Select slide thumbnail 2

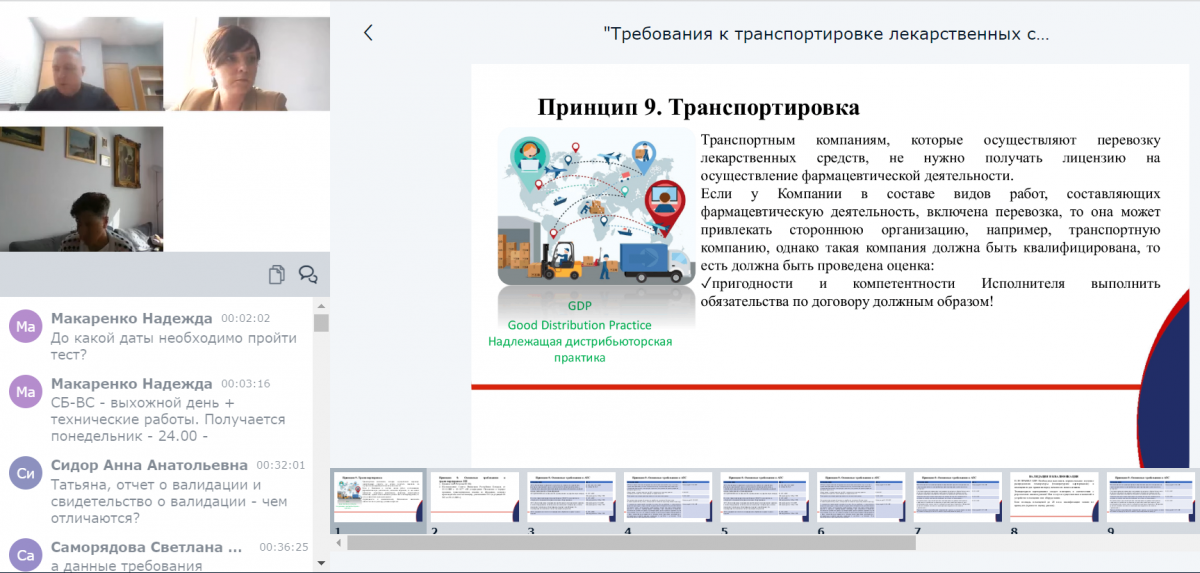(x=474, y=497)
